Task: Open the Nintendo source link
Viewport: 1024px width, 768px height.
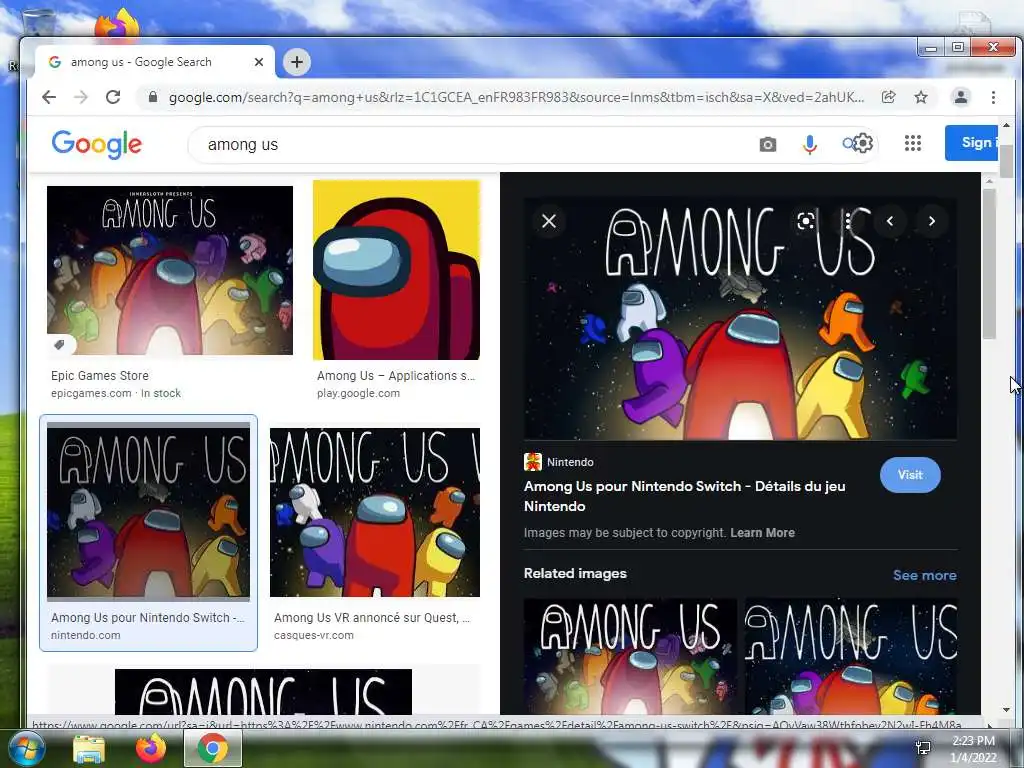Action: (570, 462)
